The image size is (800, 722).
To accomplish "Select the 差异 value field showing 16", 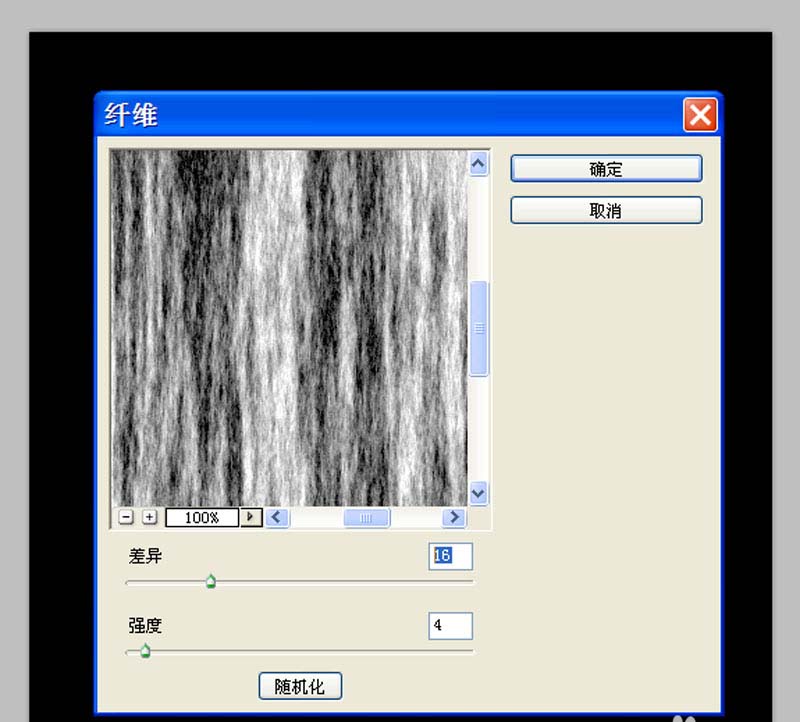I will click(x=449, y=557).
